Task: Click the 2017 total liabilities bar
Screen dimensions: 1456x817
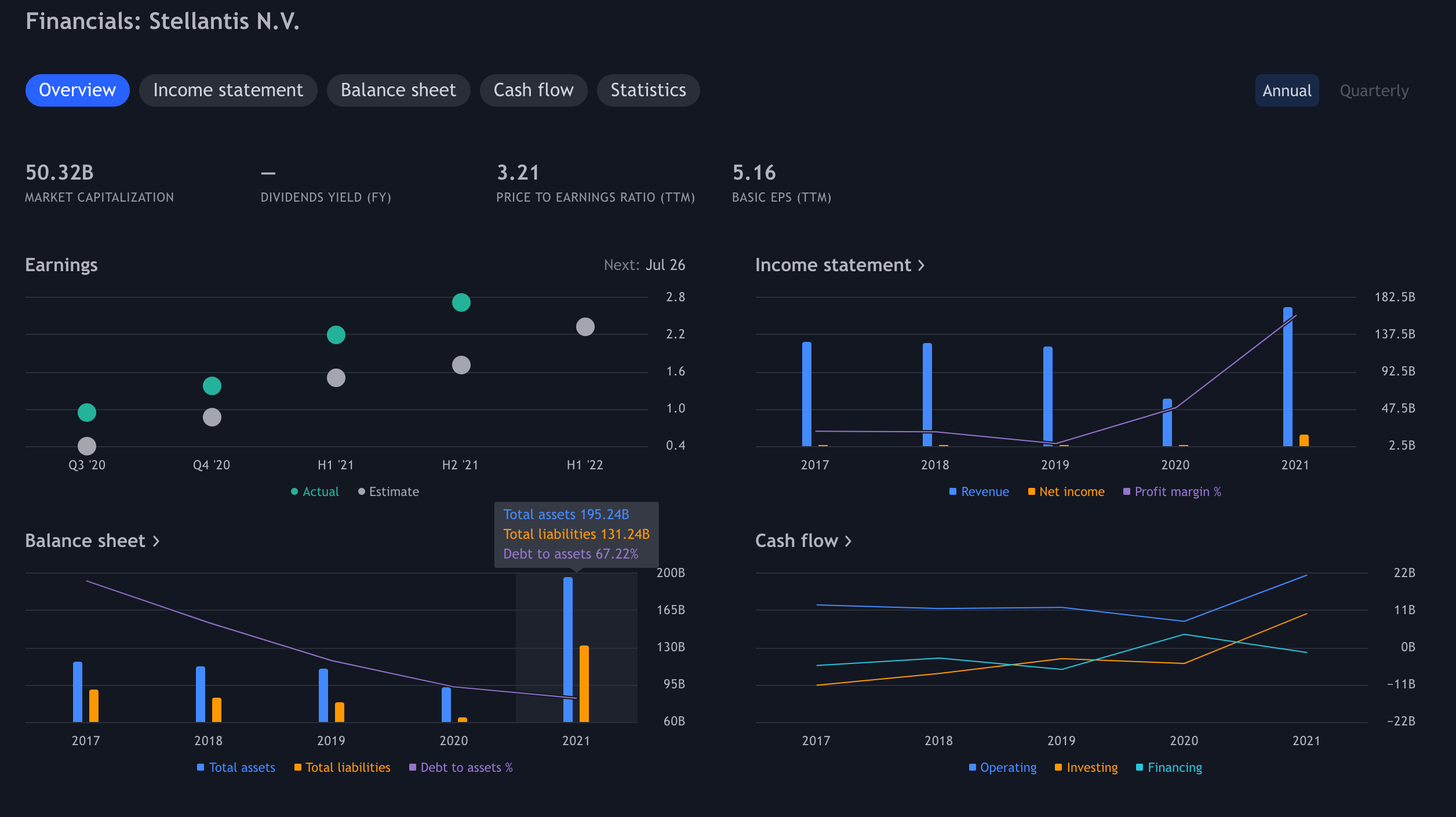Action: [94, 706]
